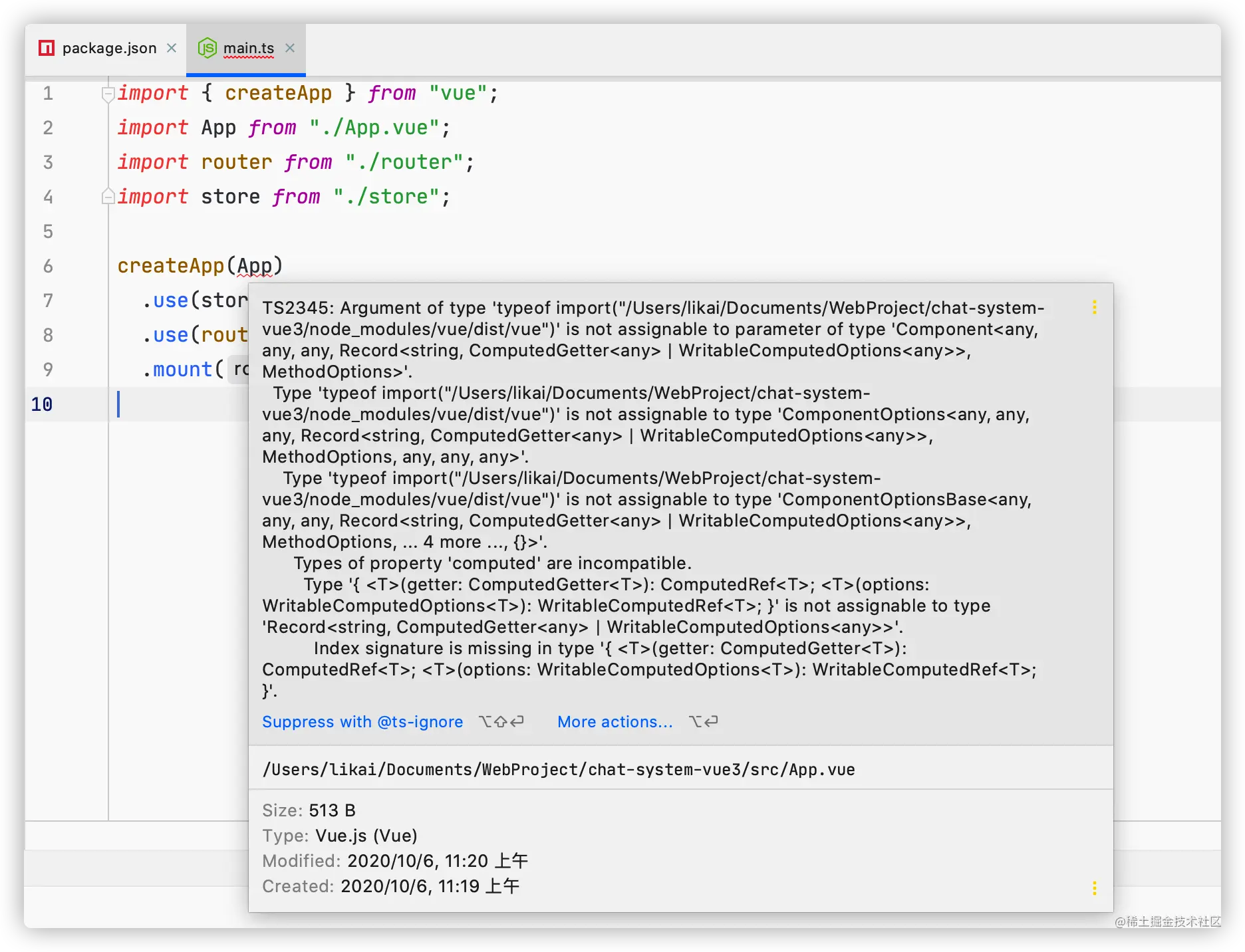
Task: Click line number 1 in the gutter
Action: pyautogui.click(x=48, y=93)
